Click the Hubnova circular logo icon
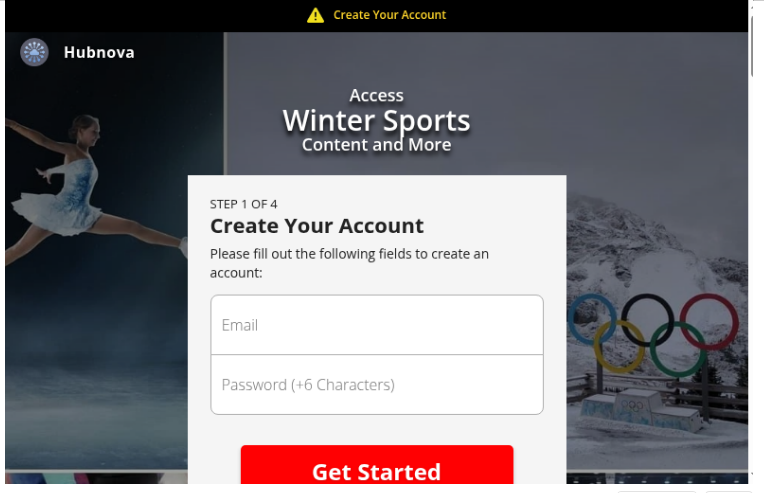Screen dimensions: 764x493 click(x=34, y=52)
